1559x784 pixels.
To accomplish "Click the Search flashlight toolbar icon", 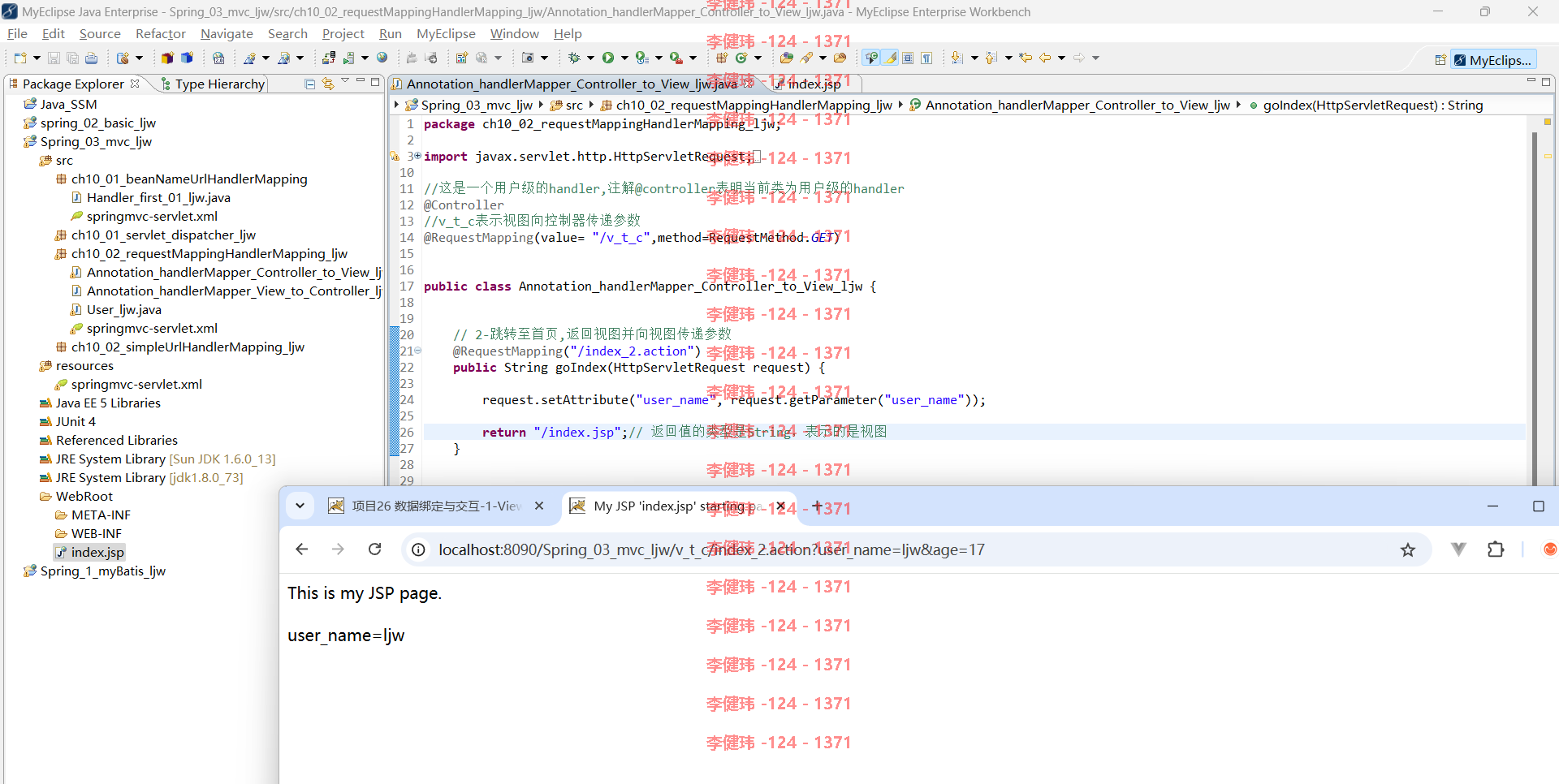I will coord(806,58).
